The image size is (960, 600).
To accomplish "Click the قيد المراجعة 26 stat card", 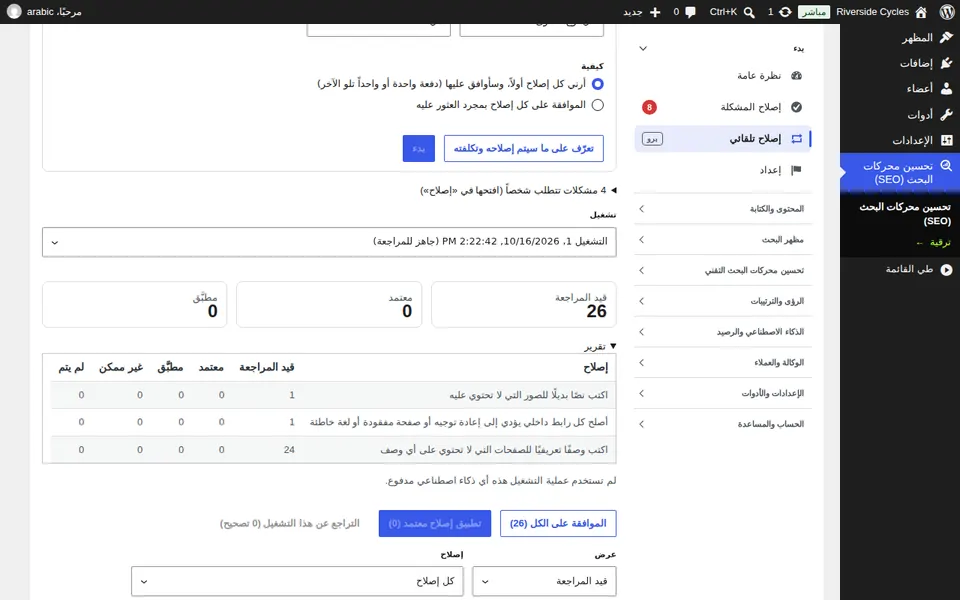I will 523,305.
